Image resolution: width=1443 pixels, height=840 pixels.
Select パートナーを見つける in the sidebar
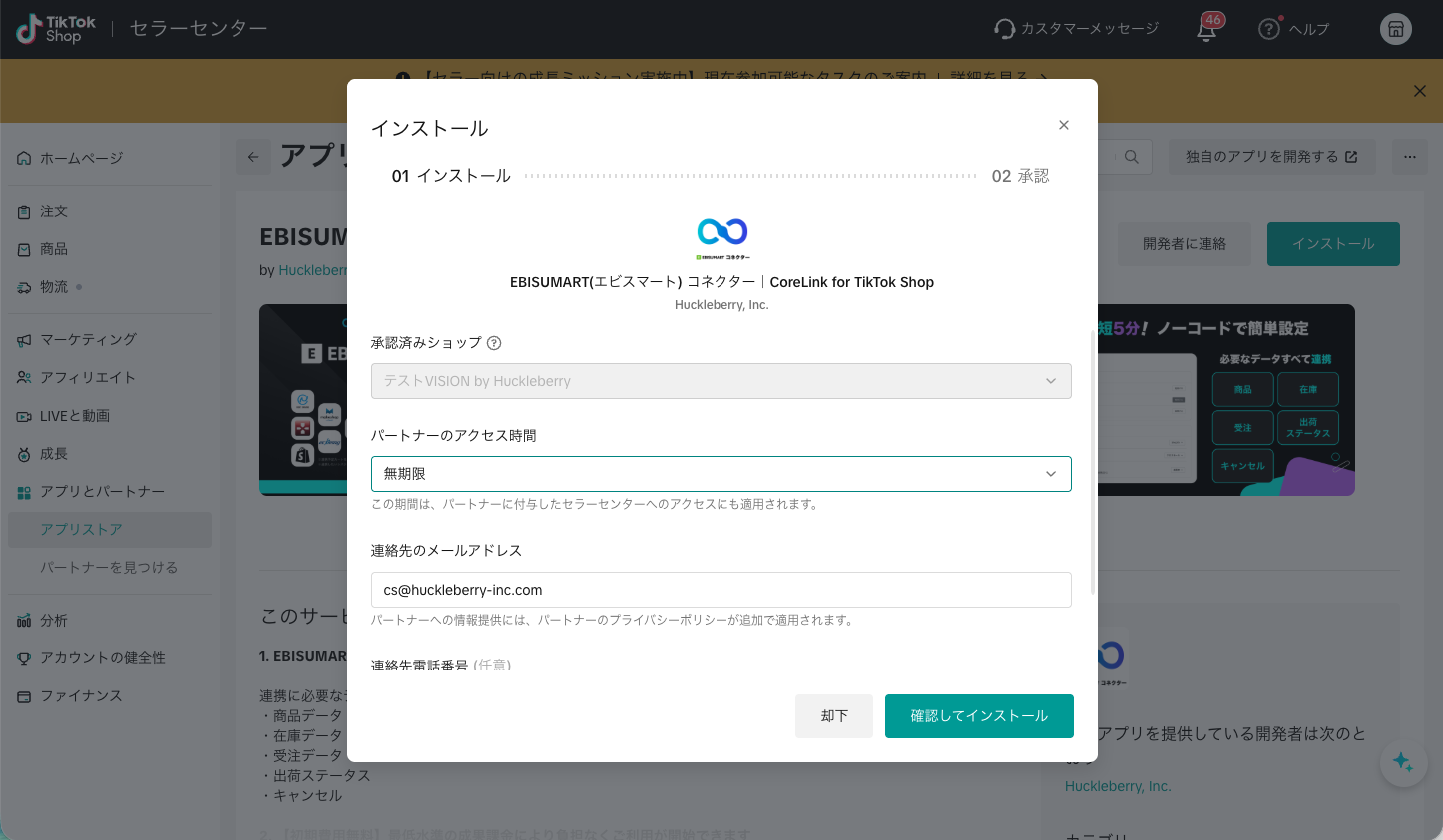point(110,568)
